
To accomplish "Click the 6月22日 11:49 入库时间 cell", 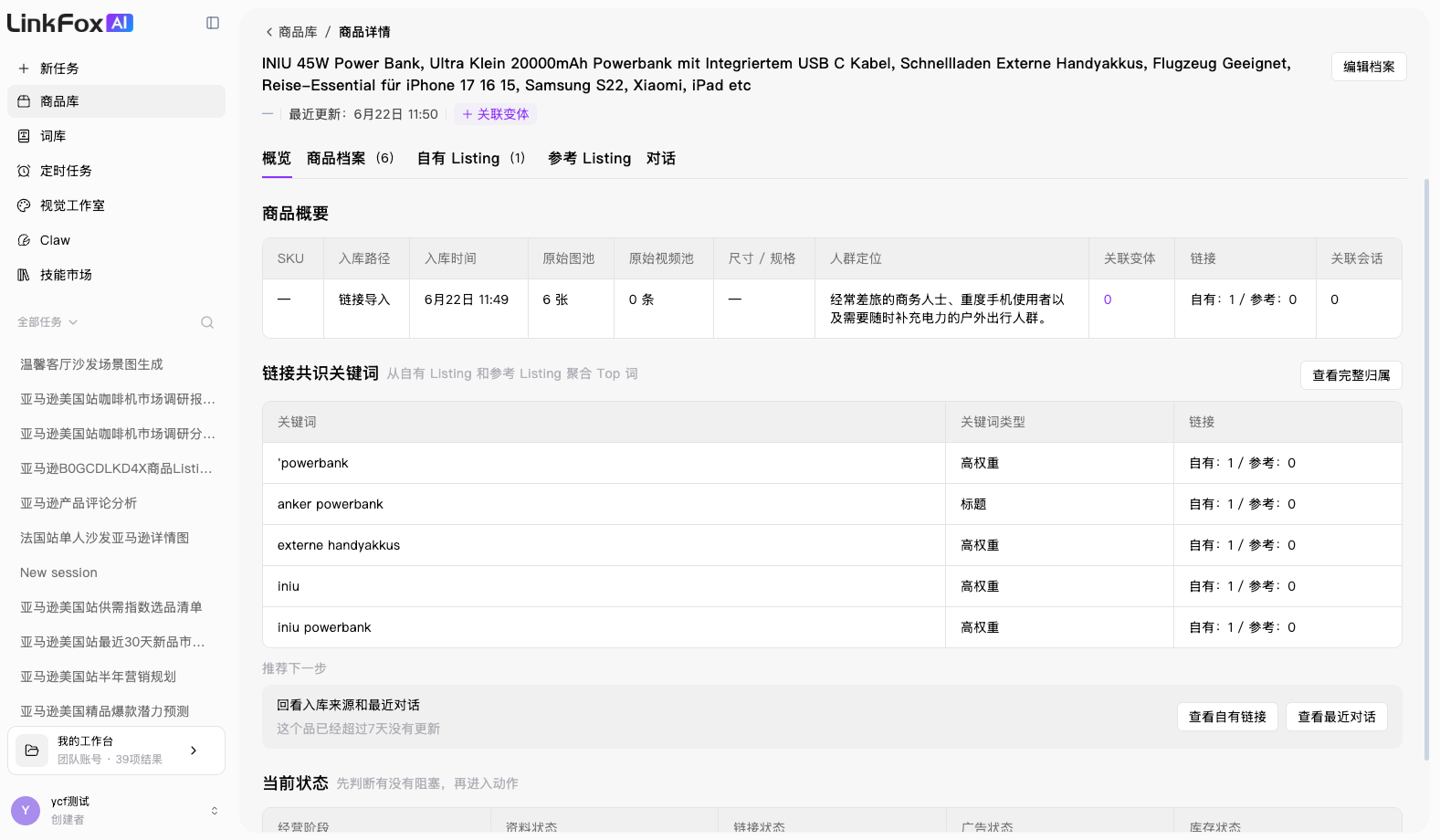I will (468, 309).
